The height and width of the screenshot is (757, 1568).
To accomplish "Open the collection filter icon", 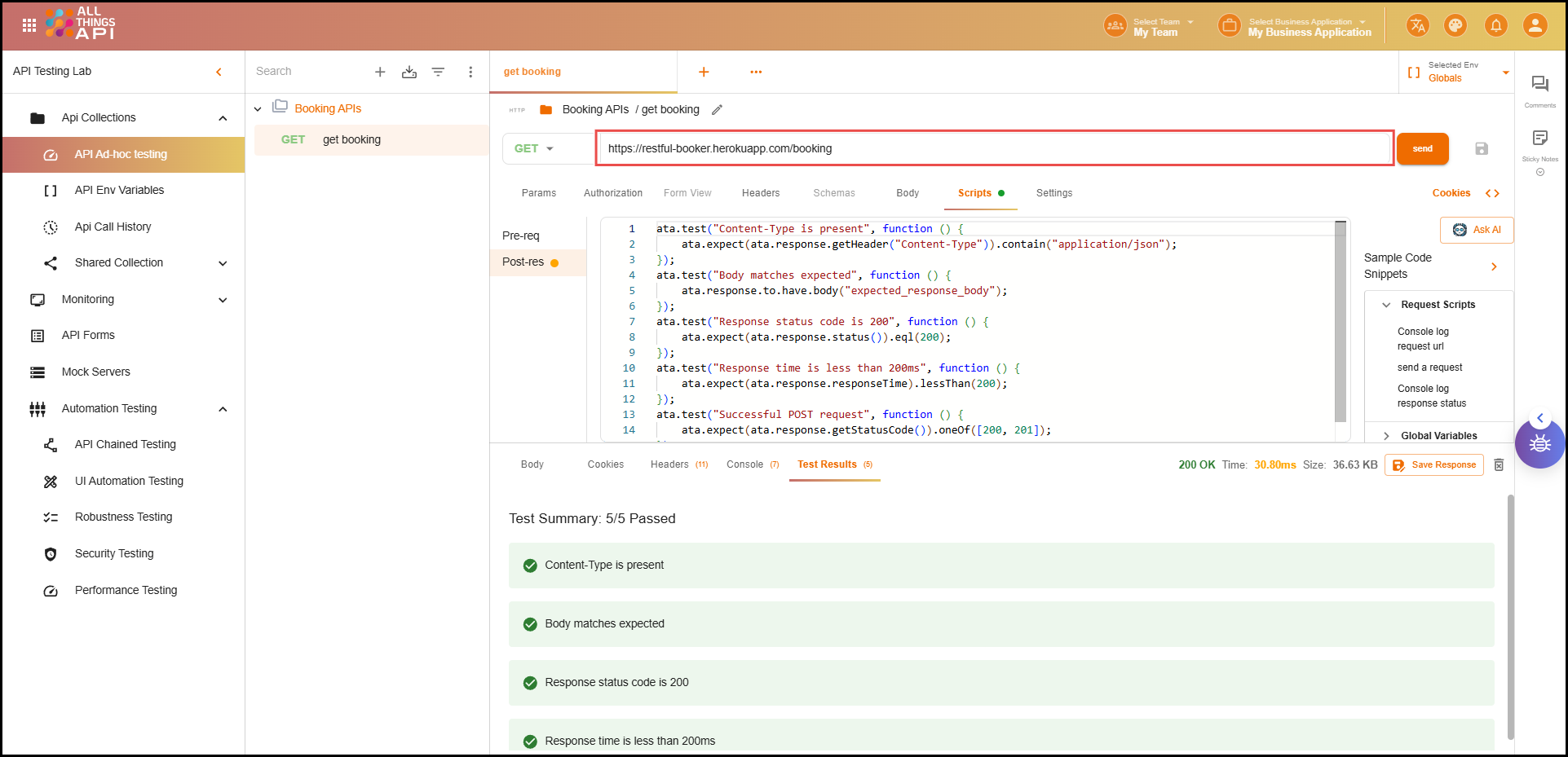I will [x=438, y=72].
